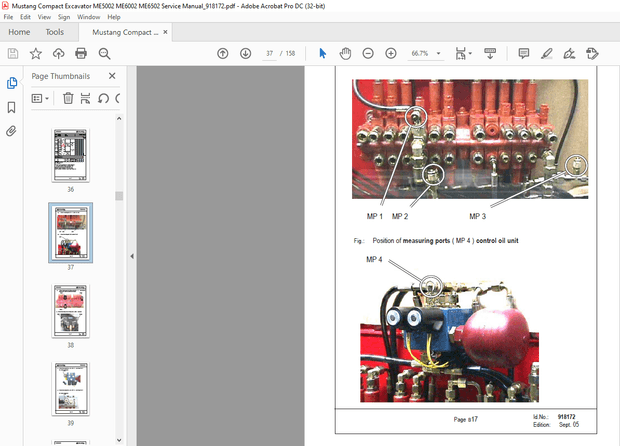Screen dimensions: 620x446
Task: Click the thumbnails panel scrollbar handle
Action: (x=119, y=196)
